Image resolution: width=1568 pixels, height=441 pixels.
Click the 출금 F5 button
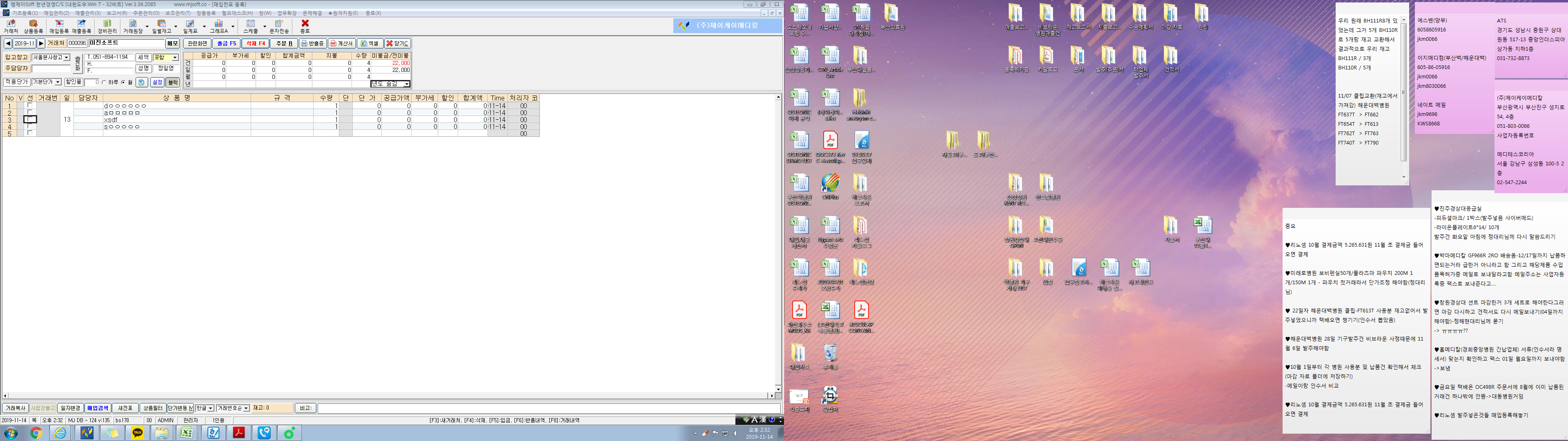coord(227,43)
